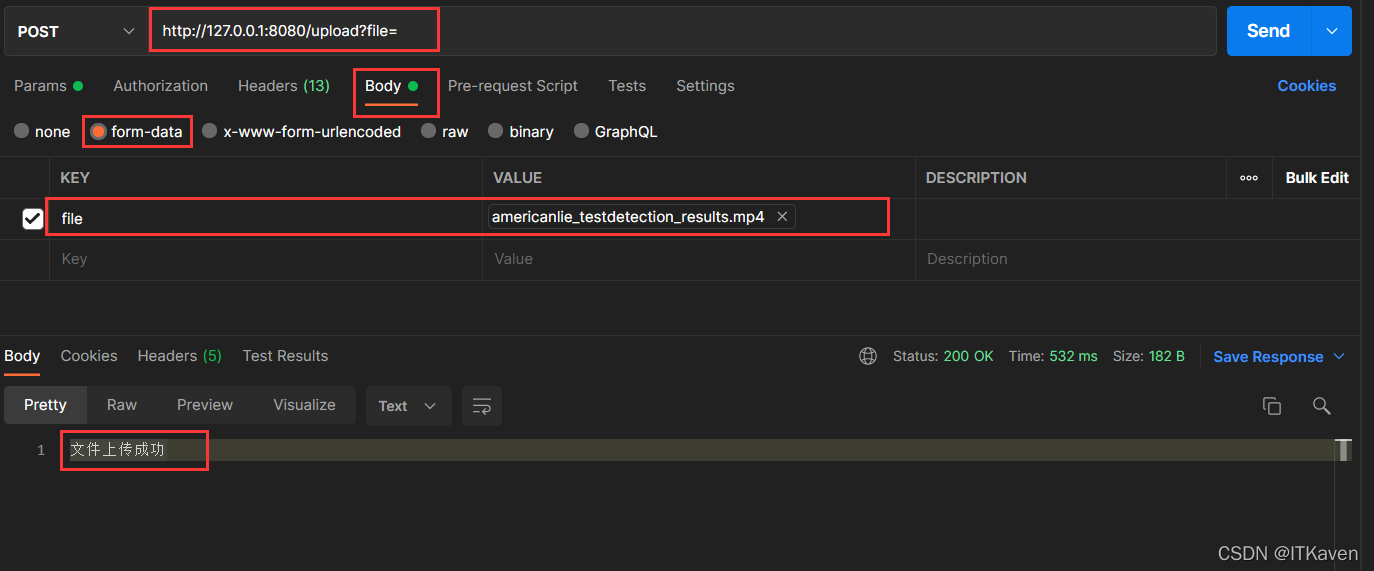
Task: Uncheck the file row checkbox
Action: 33,218
